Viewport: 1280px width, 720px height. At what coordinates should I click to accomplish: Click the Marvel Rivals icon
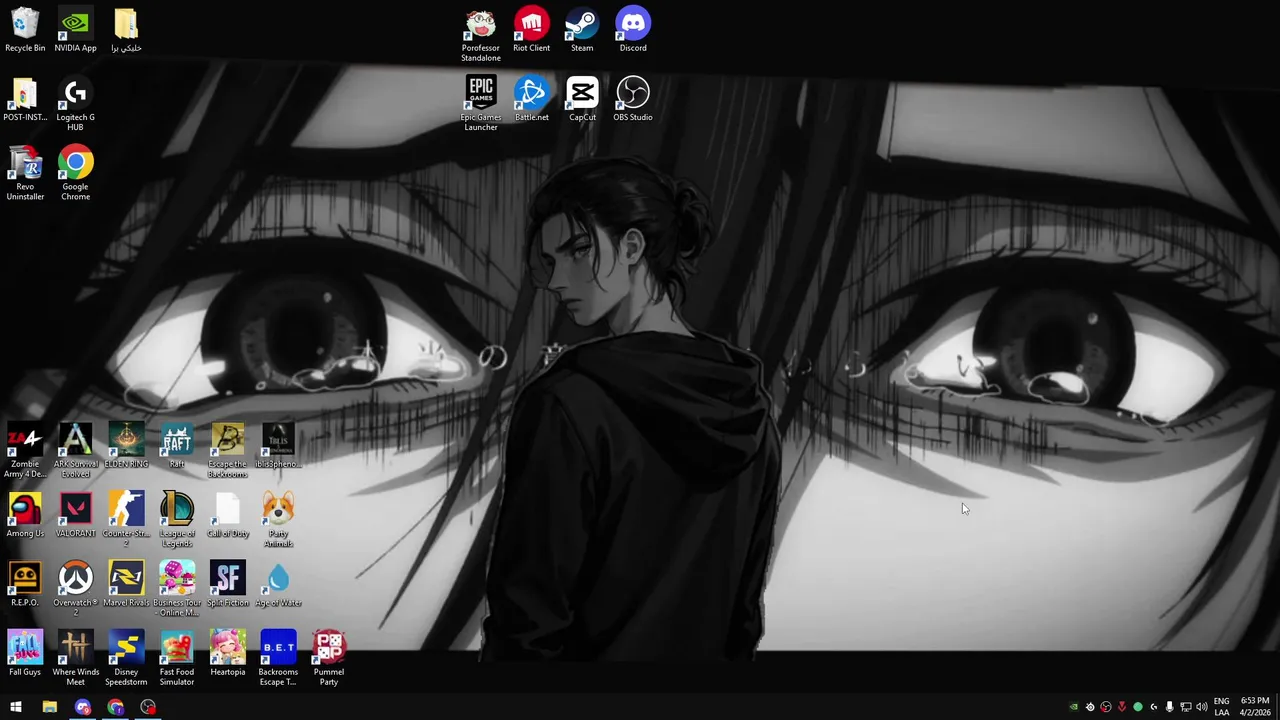pos(126,585)
